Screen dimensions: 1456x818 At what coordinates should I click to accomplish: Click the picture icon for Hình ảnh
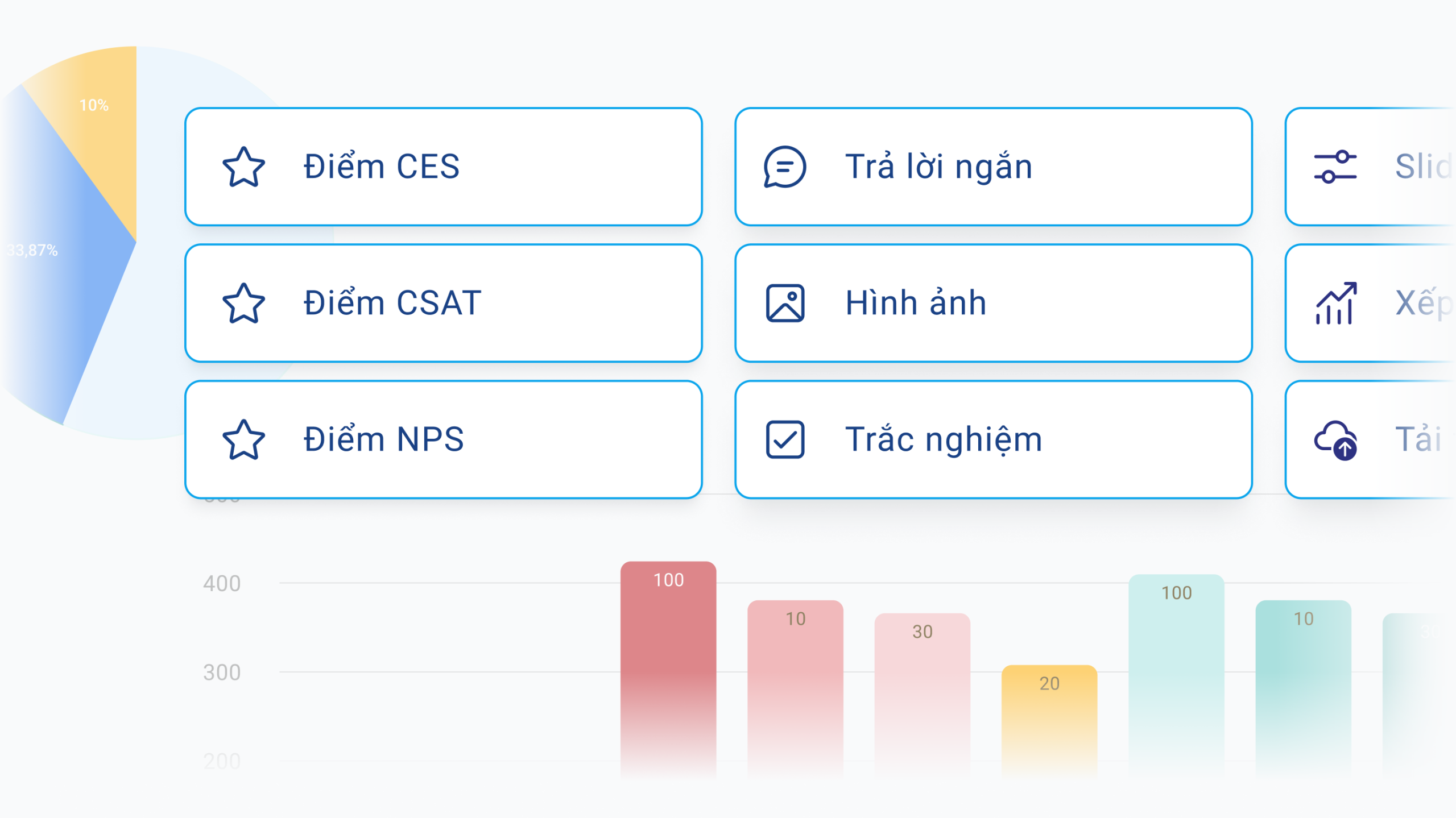coord(785,304)
